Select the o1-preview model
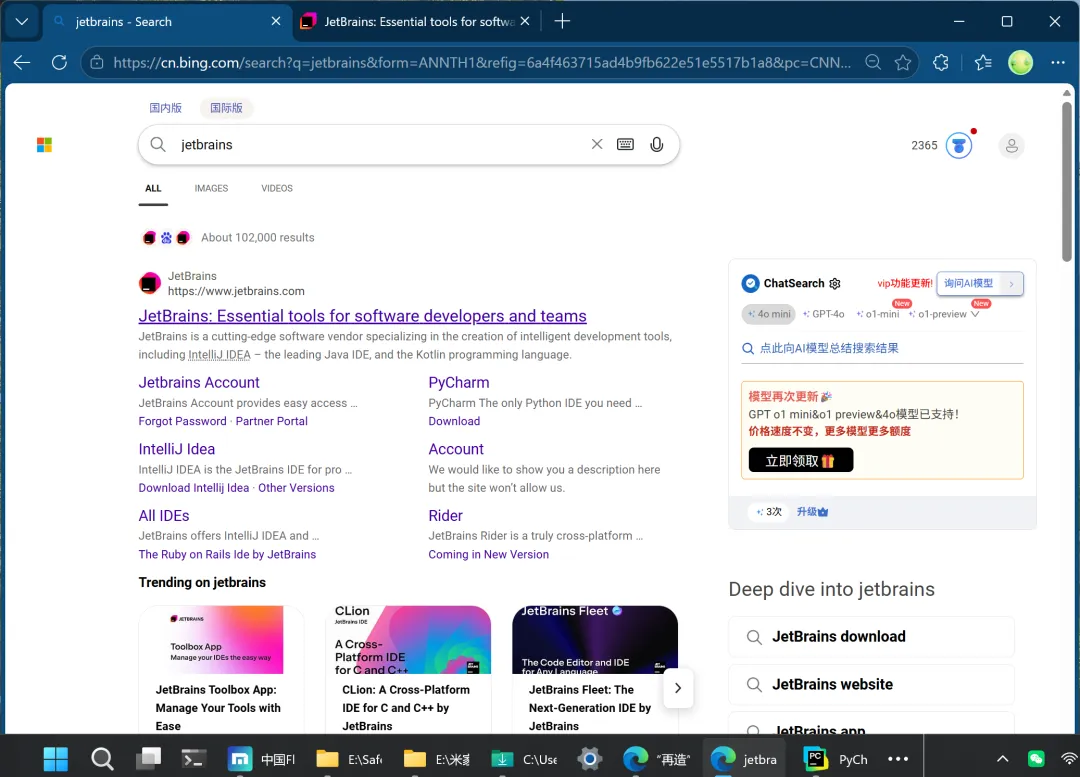Screen dimensions: 1080x777 (x=937, y=314)
